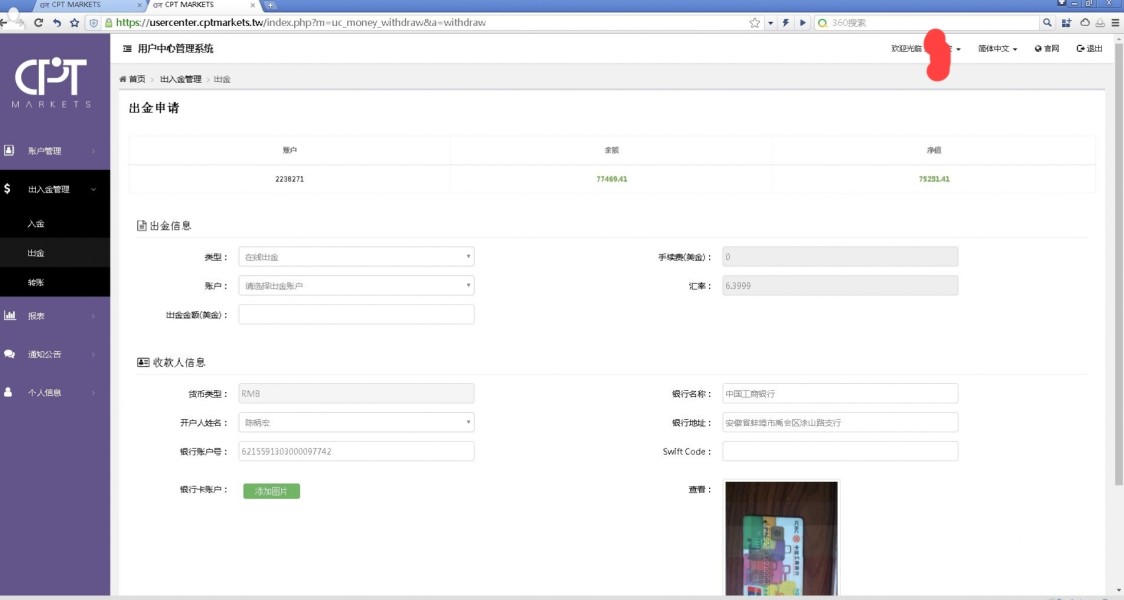Expand the 报表 sidebar section
The image size is (1124, 600).
tap(55, 315)
